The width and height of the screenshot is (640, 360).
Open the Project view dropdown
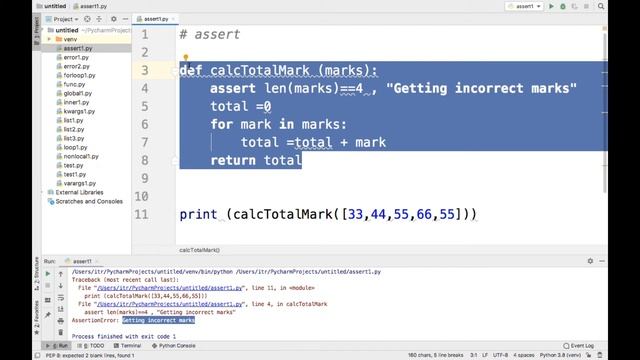[65, 19]
